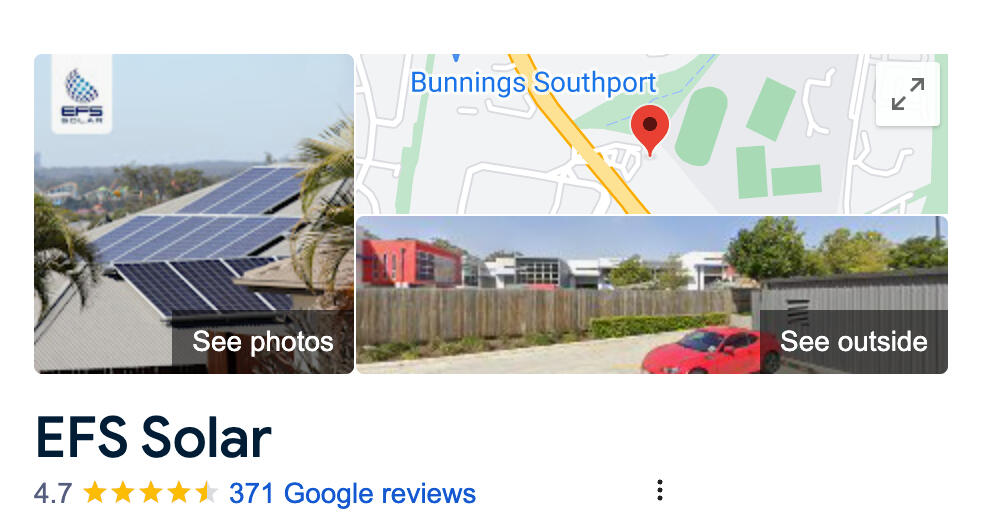Click the 4.7 rating number
The height and width of the screenshot is (528, 992).
coord(53,493)
